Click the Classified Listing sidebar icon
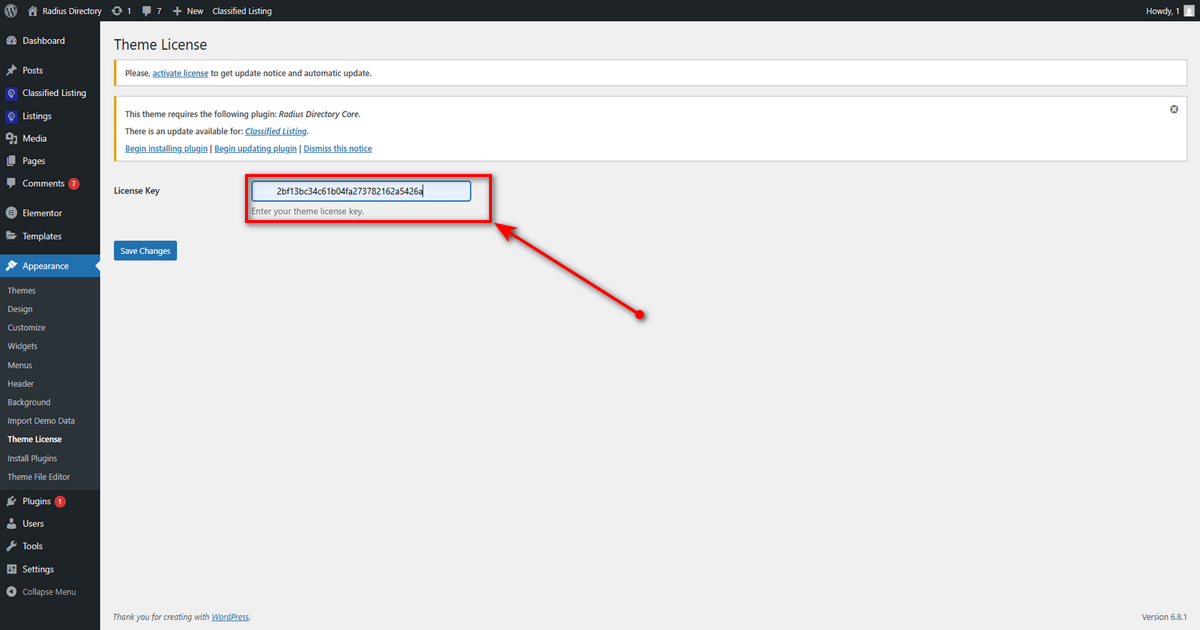Viewport: 1200px width, 630px height. (x=11, y=93)
